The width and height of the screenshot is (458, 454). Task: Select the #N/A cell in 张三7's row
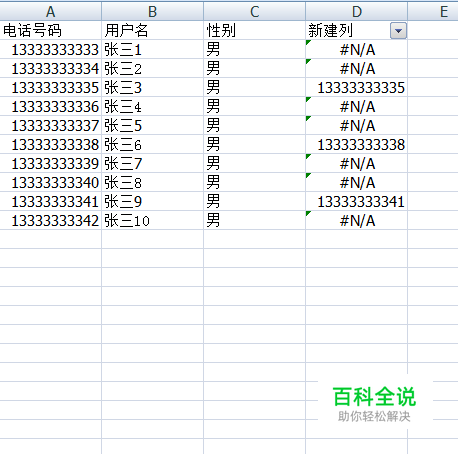[357, 164]
